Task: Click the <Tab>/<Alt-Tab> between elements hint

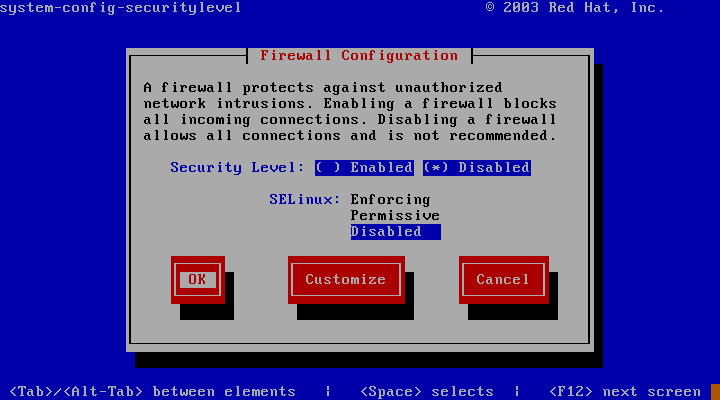Action: [x=152, y=392]
